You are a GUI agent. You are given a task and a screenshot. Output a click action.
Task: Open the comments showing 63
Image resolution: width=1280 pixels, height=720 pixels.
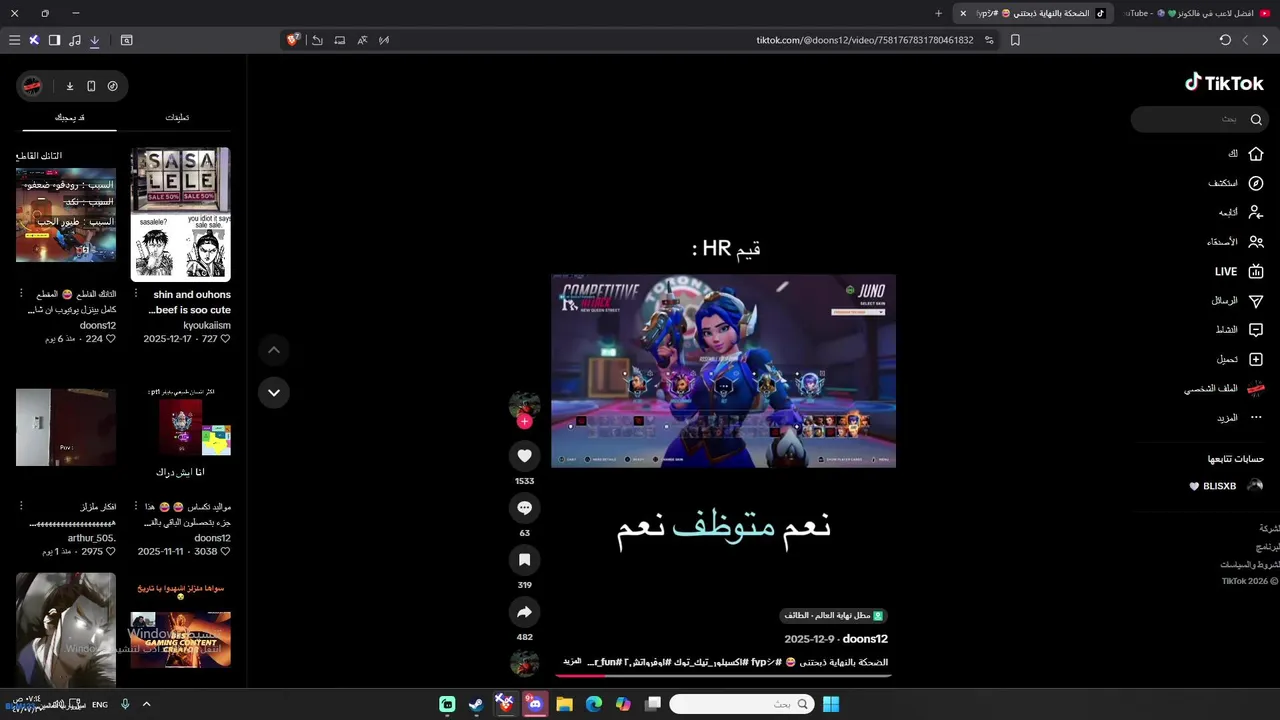pyautogui.click(x=524, y=508)
